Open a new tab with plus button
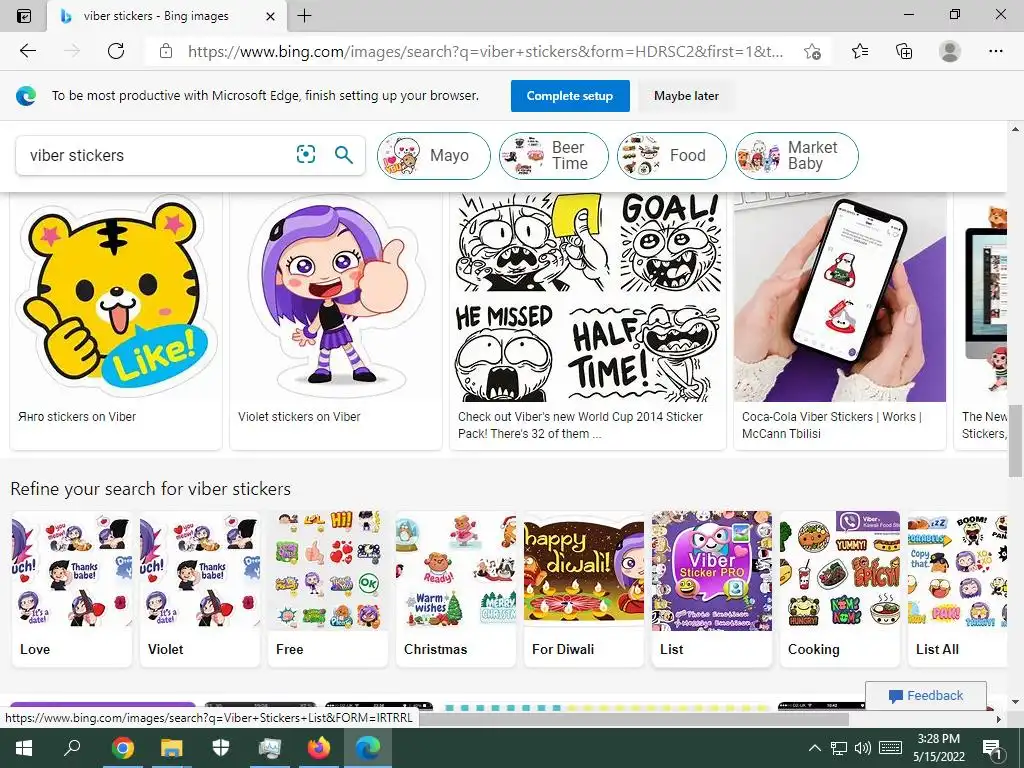Screen dimensions: 1024x768 coord(304,16)
